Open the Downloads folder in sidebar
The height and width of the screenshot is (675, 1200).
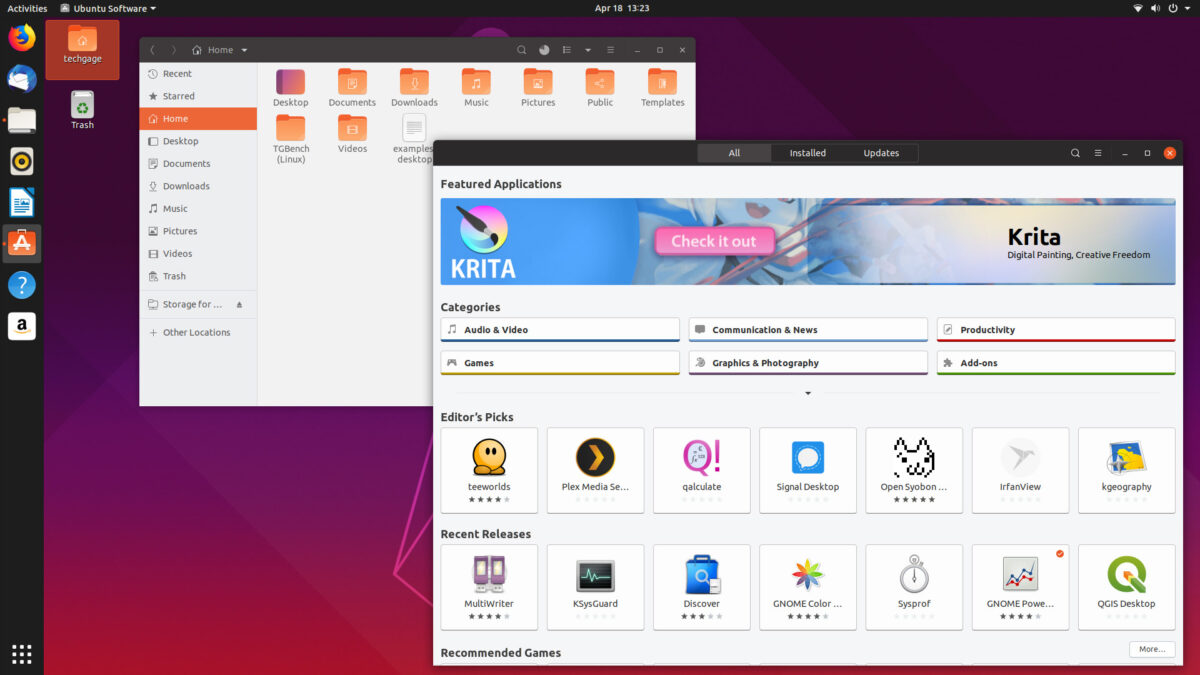(x=186, y=186)
